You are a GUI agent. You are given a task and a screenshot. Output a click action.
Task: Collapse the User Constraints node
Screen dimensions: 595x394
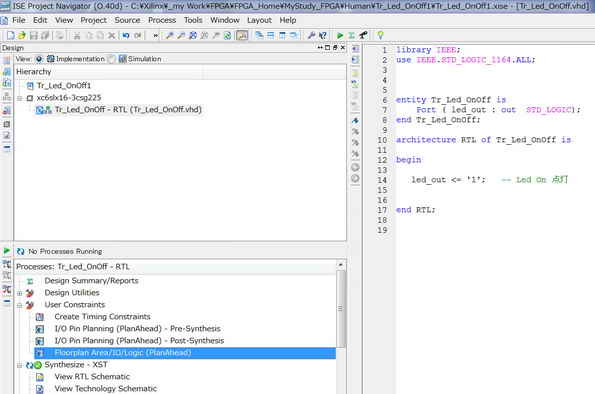coord(19,305)
